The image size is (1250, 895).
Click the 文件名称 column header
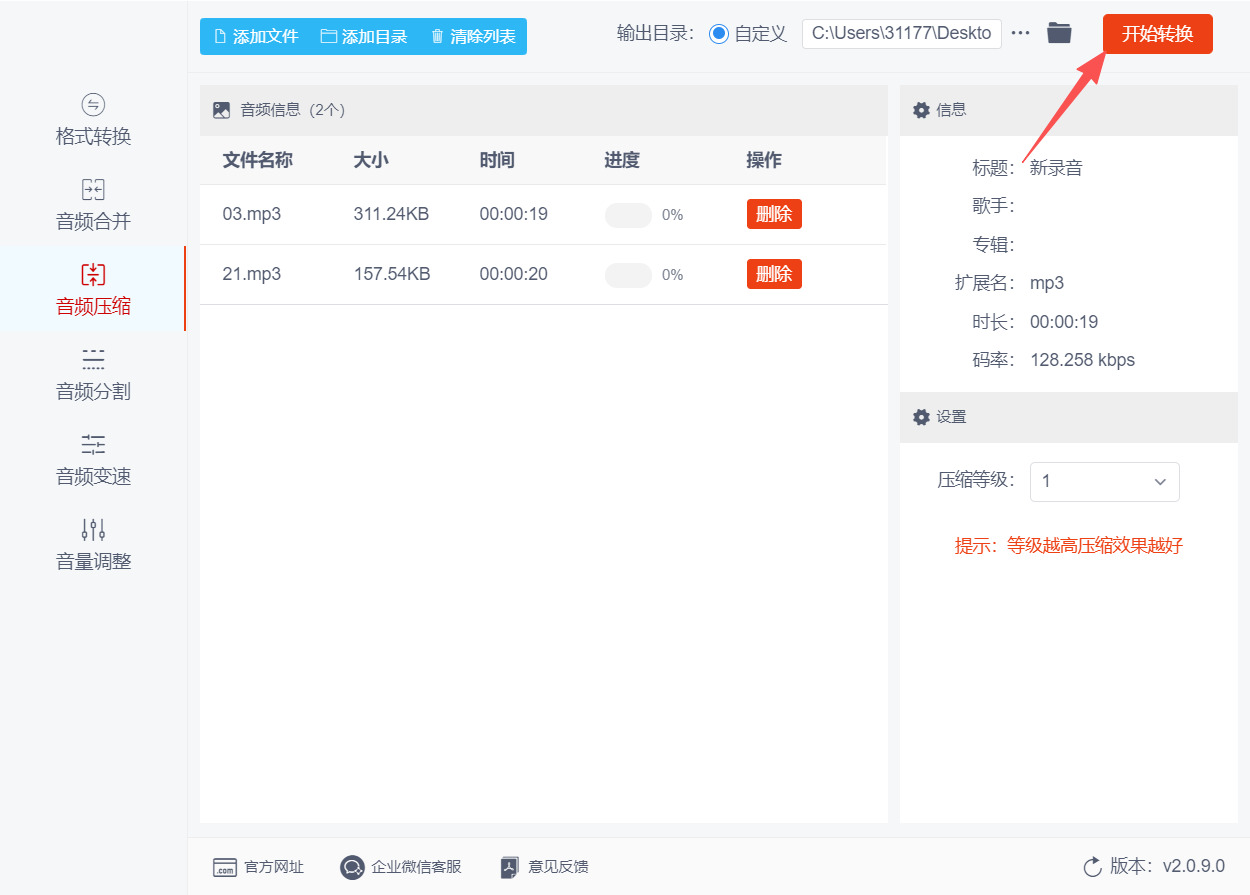257,160
